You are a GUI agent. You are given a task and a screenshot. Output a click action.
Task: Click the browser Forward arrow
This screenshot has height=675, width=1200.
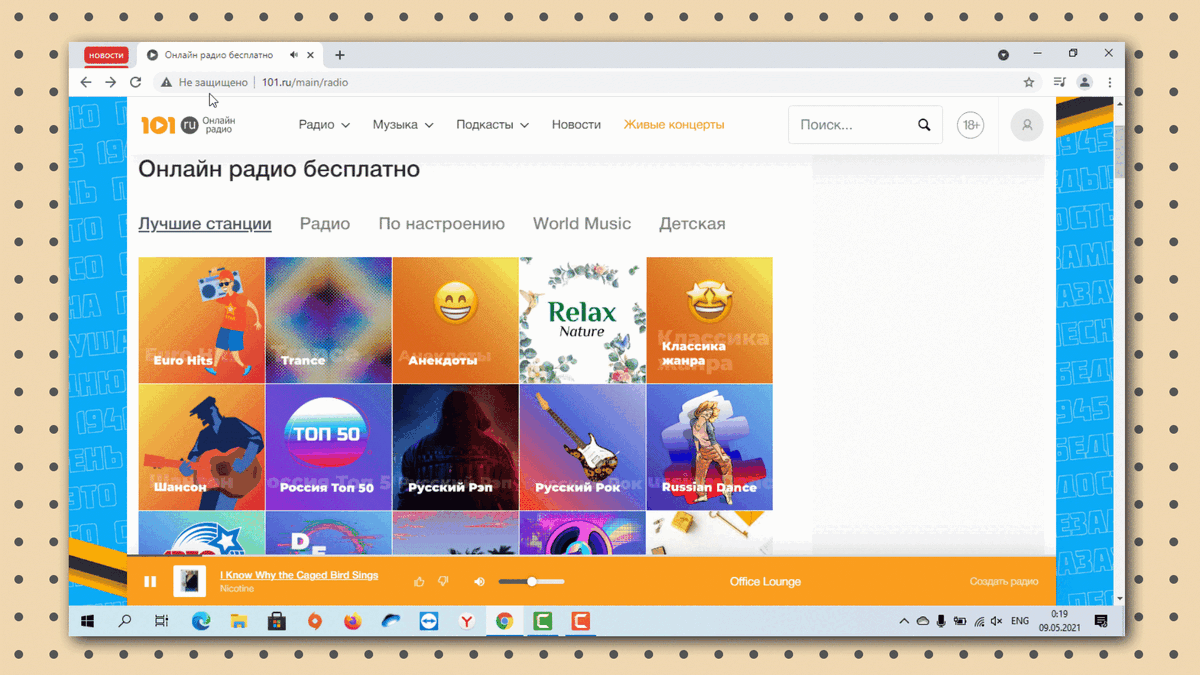click(x=111, y=82)
